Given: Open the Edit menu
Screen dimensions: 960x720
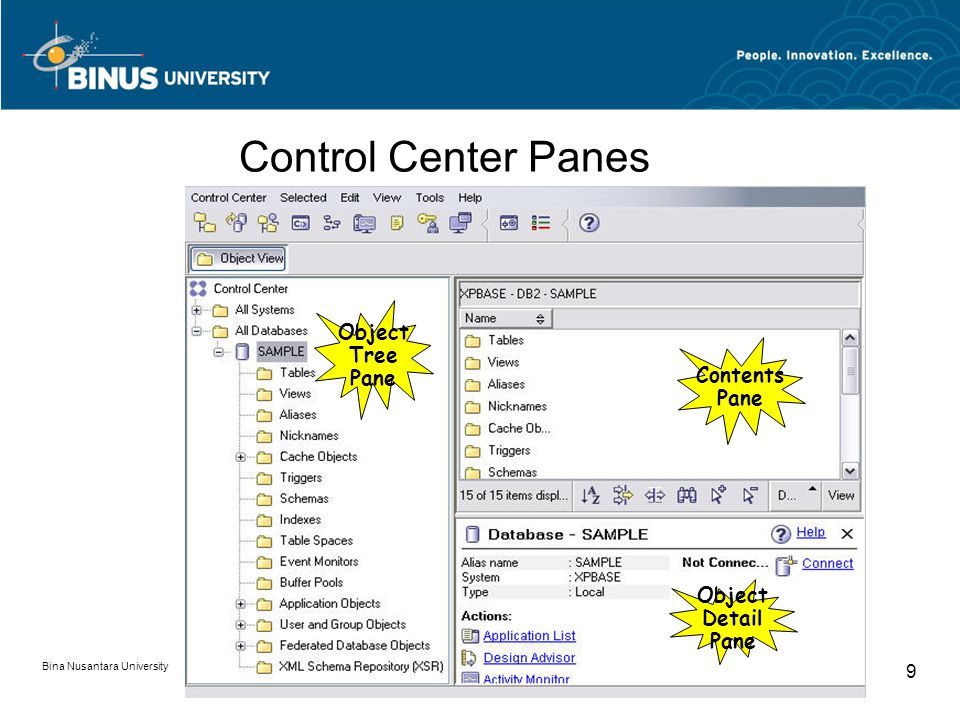Looking at the screenshot, I should [350, 198].
